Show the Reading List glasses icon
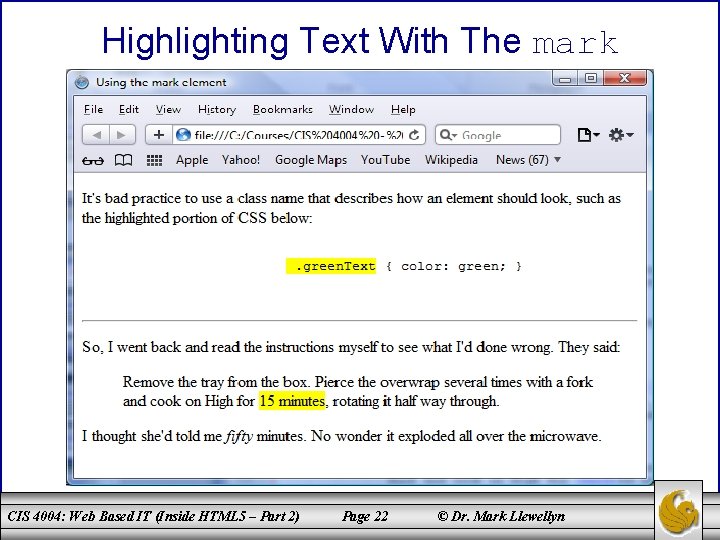720x540 pixels. [93, 160]
